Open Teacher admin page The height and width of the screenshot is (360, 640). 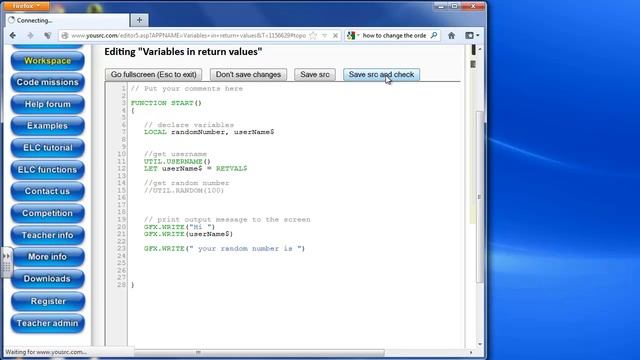coord(47,323)
